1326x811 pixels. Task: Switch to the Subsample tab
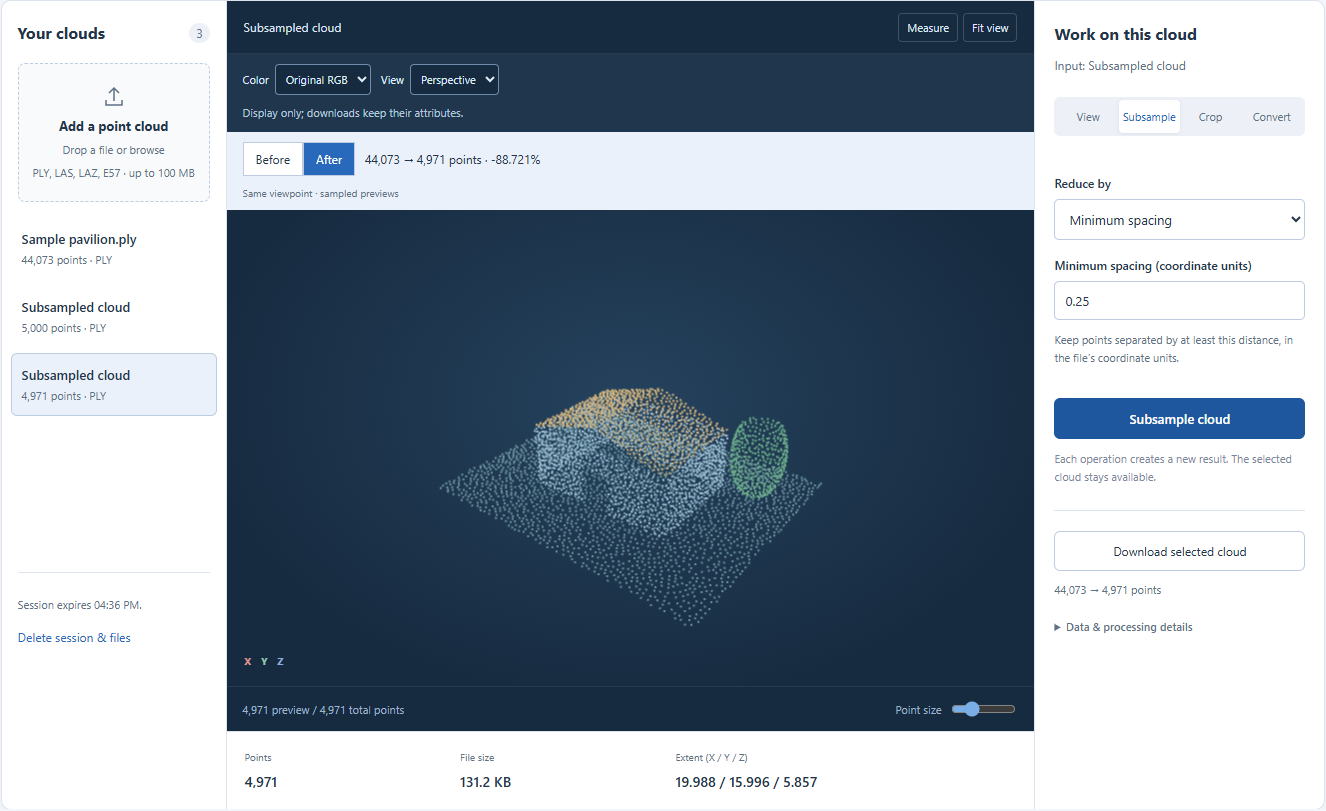(x=1149, y=117)
